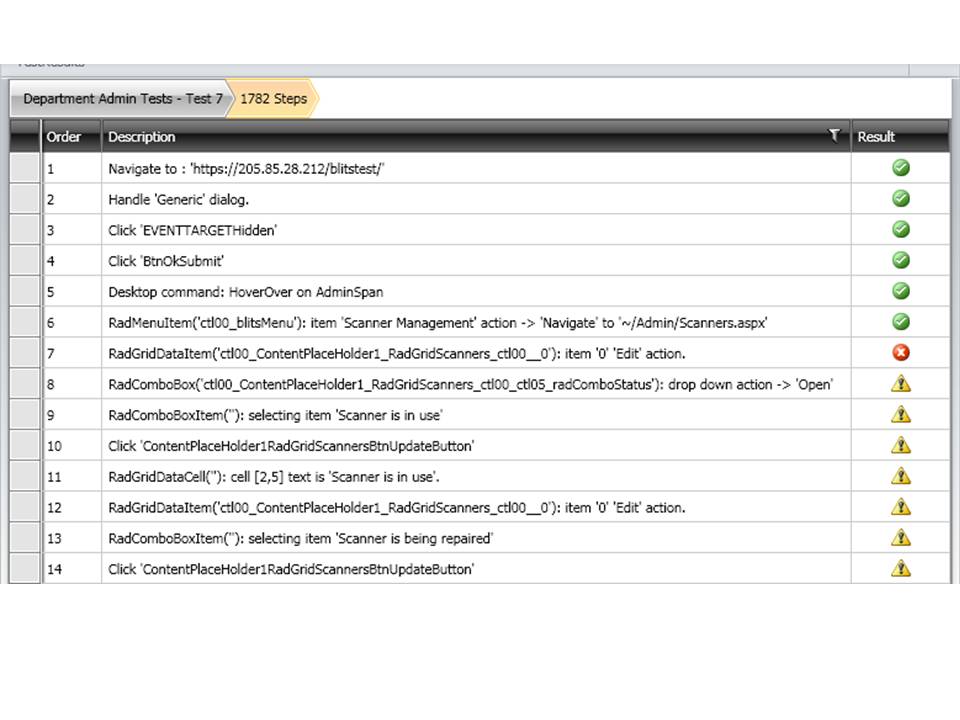
Task: Click the "Click 'EVENTTARGETHidden'" step text
Action: point(192,230)
